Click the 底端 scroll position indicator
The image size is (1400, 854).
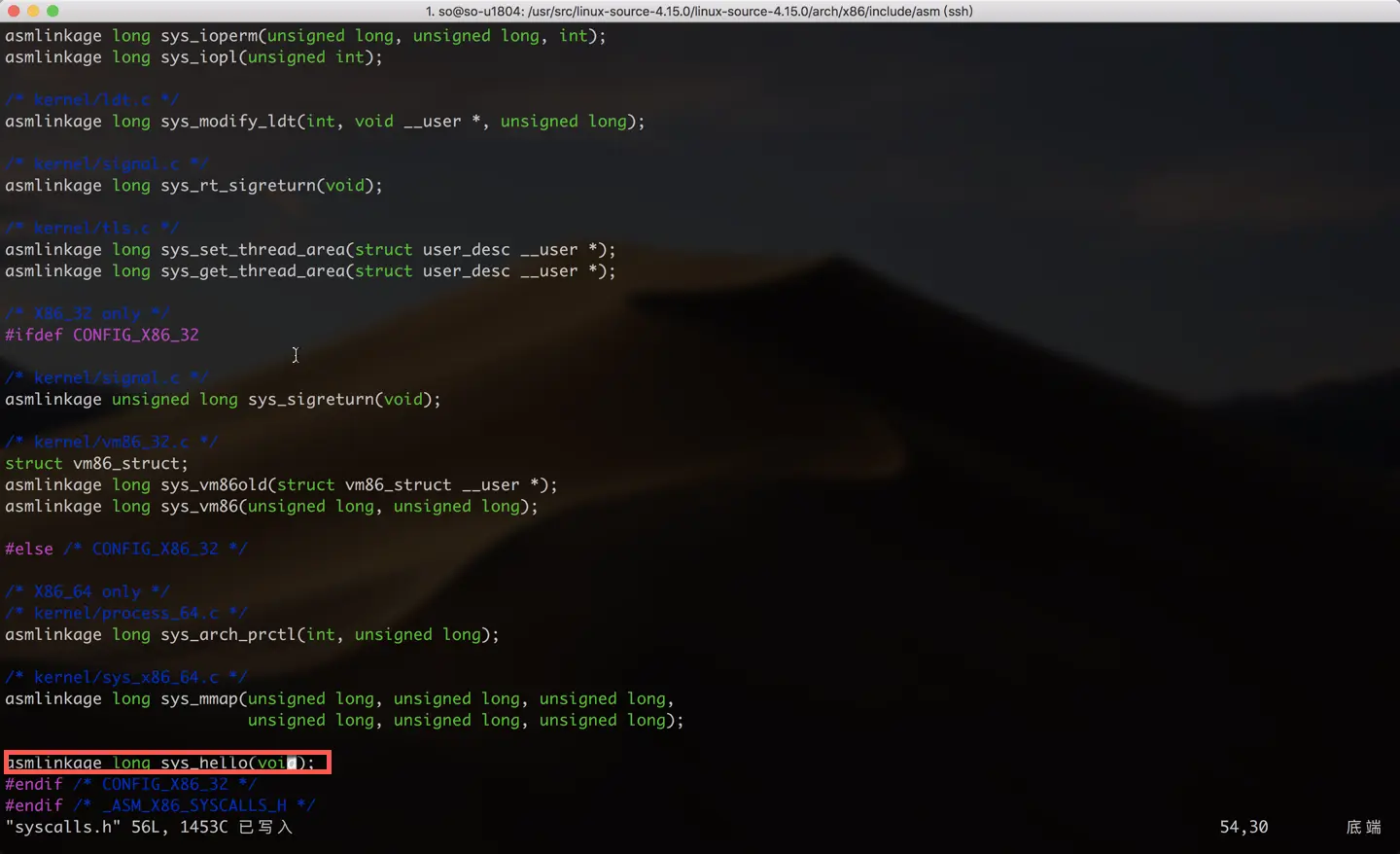[x=1363, y=828]
